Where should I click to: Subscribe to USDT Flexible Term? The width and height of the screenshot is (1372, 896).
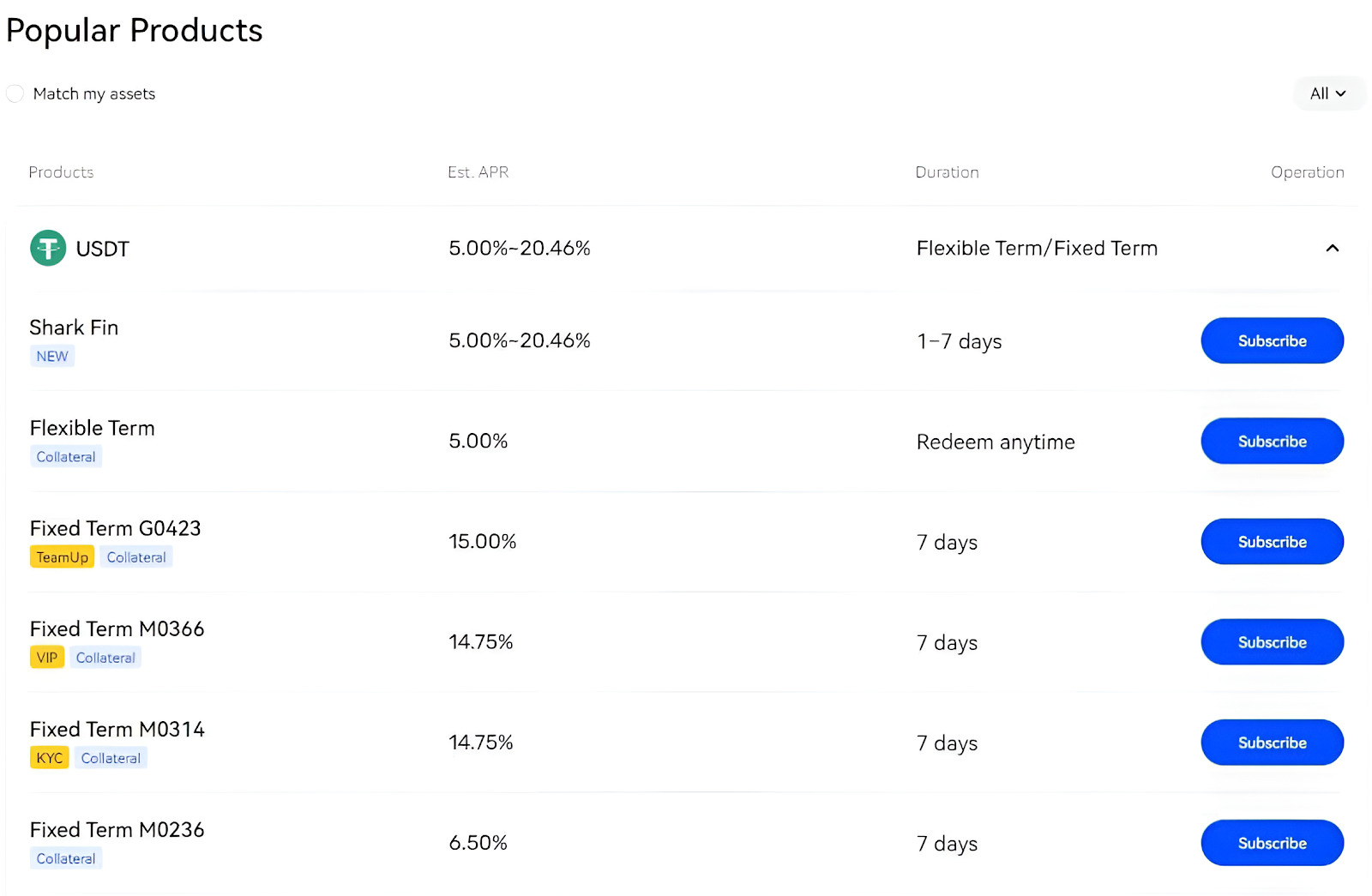[1271, 442]
